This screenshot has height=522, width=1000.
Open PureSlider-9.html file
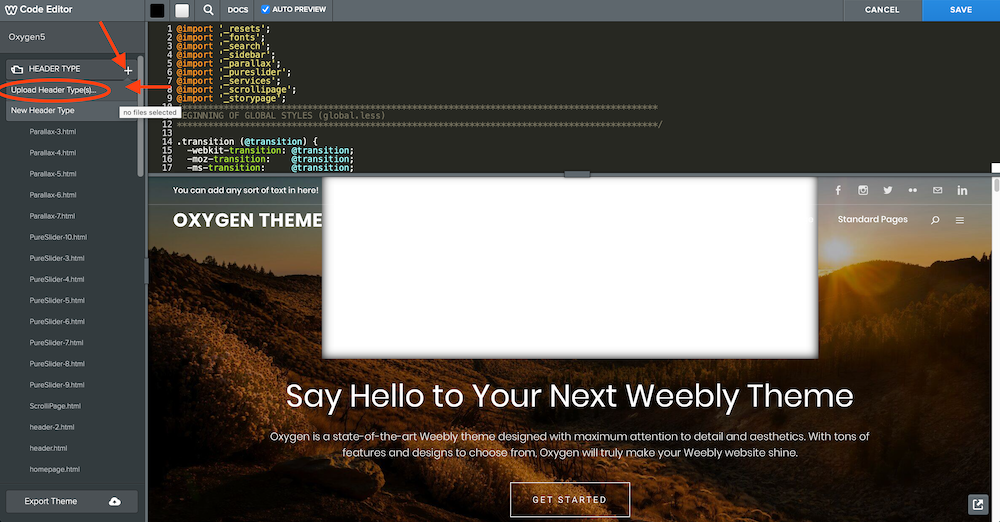click(x=57, y=384)
